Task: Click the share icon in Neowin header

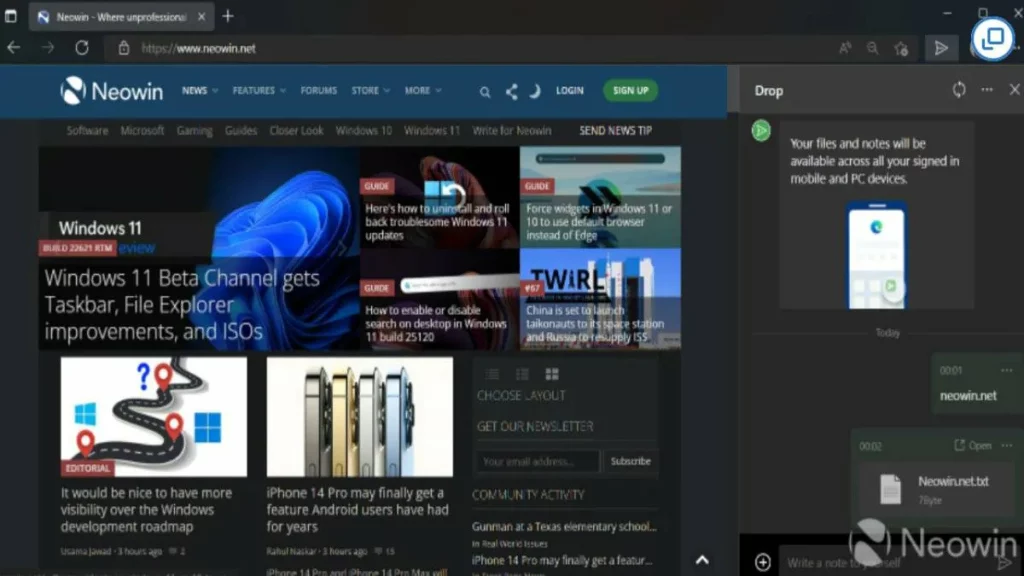Action: click(x=511, y=91)
